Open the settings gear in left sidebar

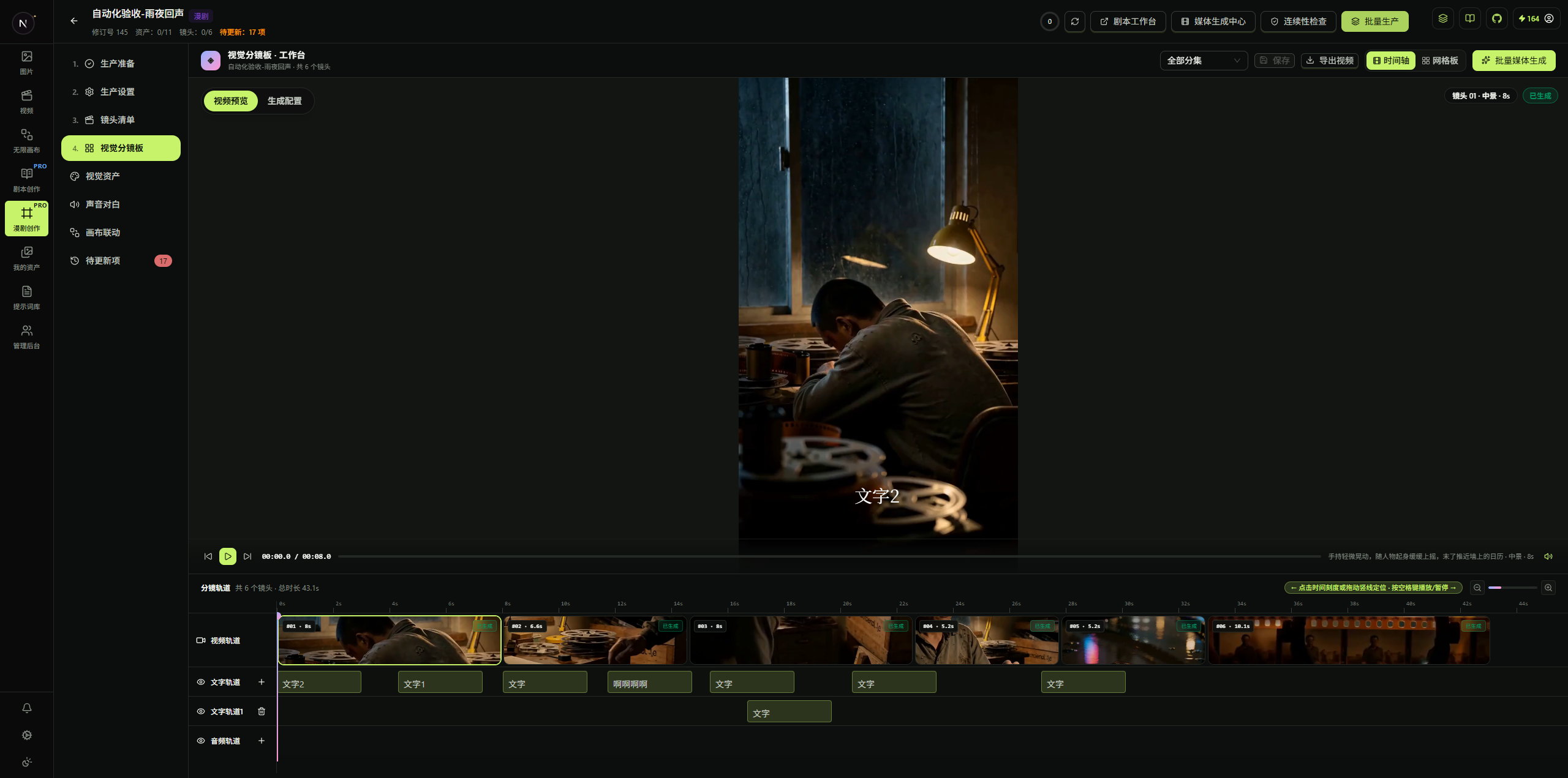click(x=26, y=735)
